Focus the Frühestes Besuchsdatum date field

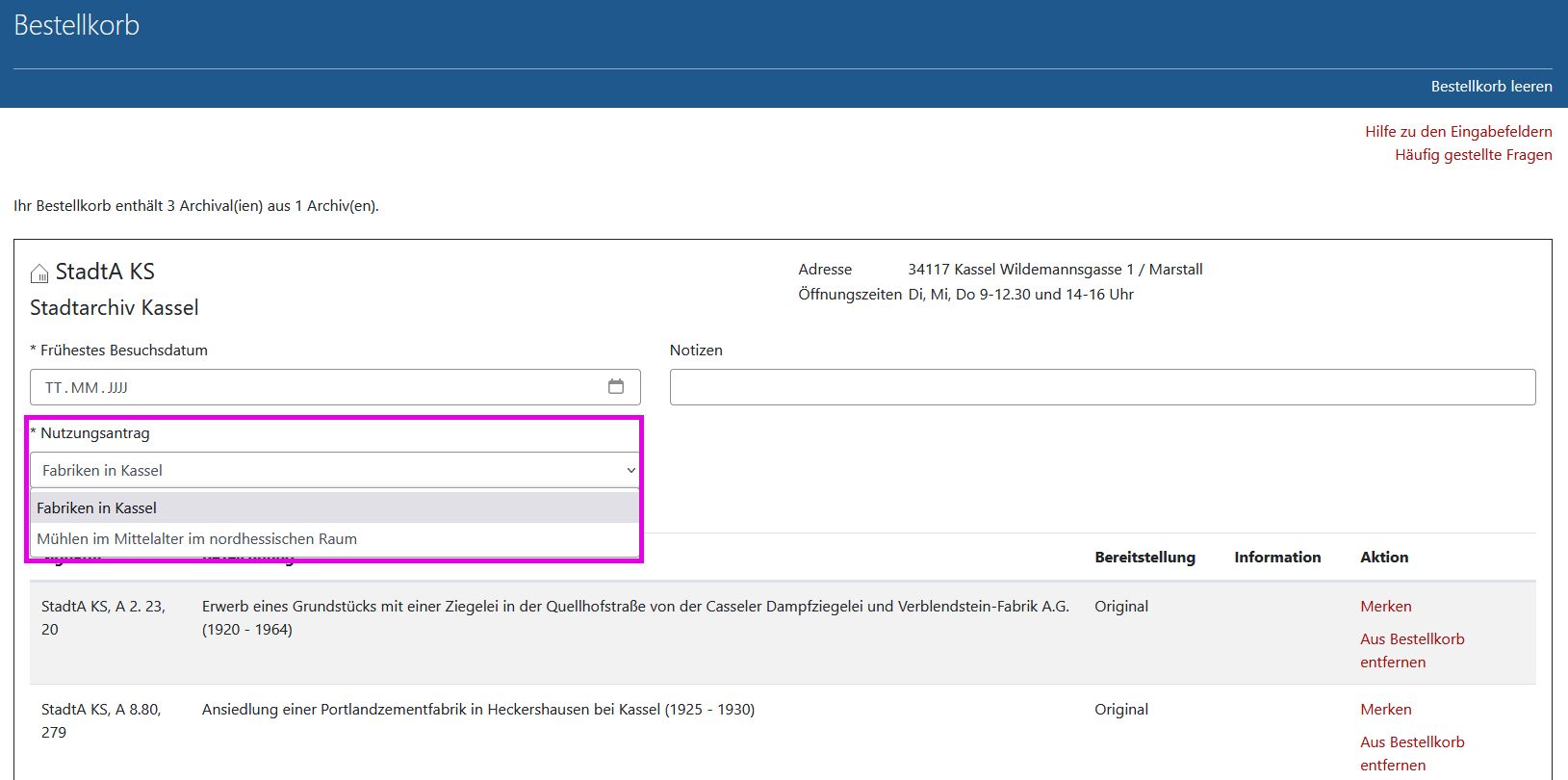tap(335, 387)
